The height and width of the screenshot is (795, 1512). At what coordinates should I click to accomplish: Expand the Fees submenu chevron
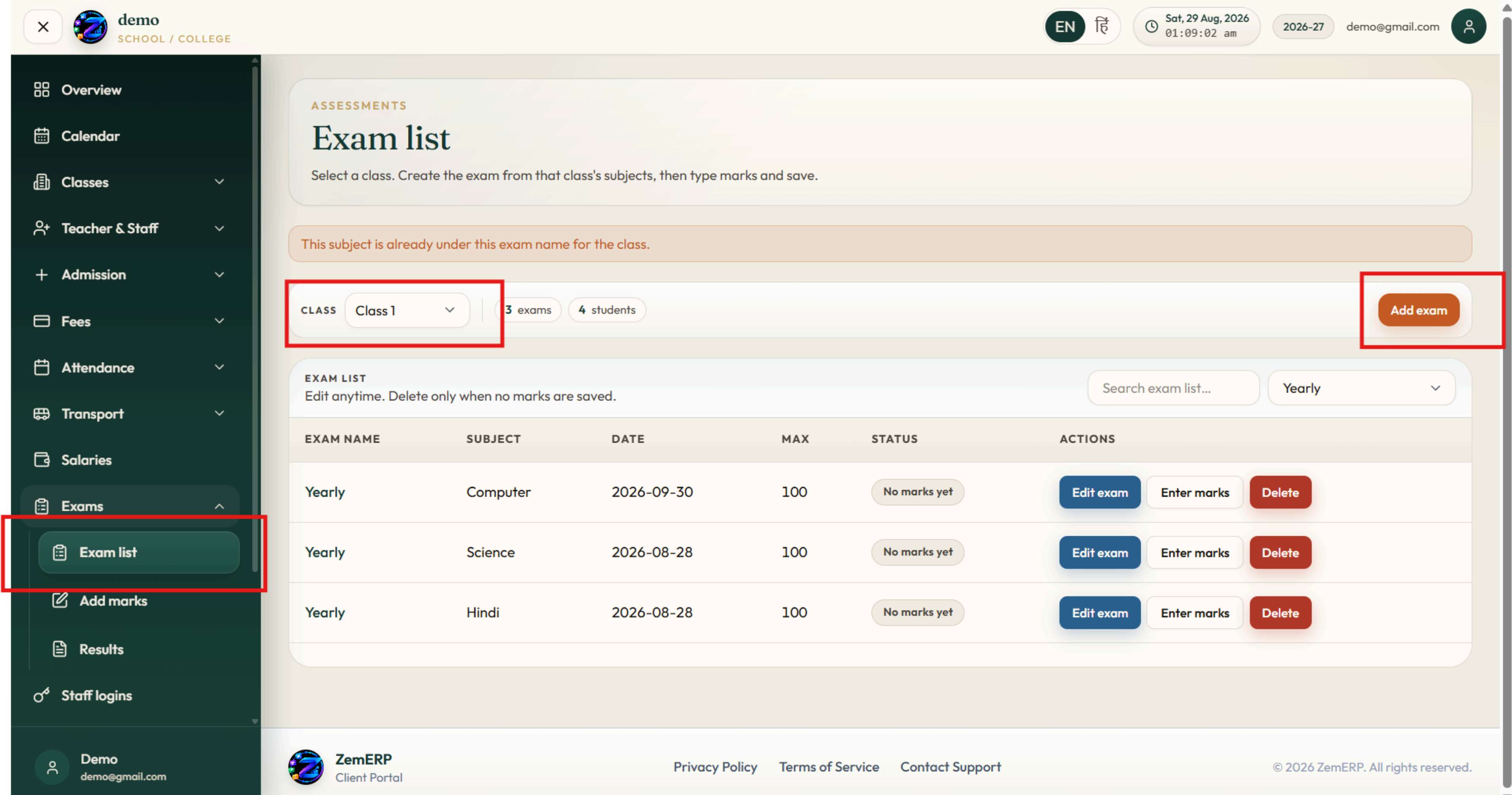click(219, 320)
